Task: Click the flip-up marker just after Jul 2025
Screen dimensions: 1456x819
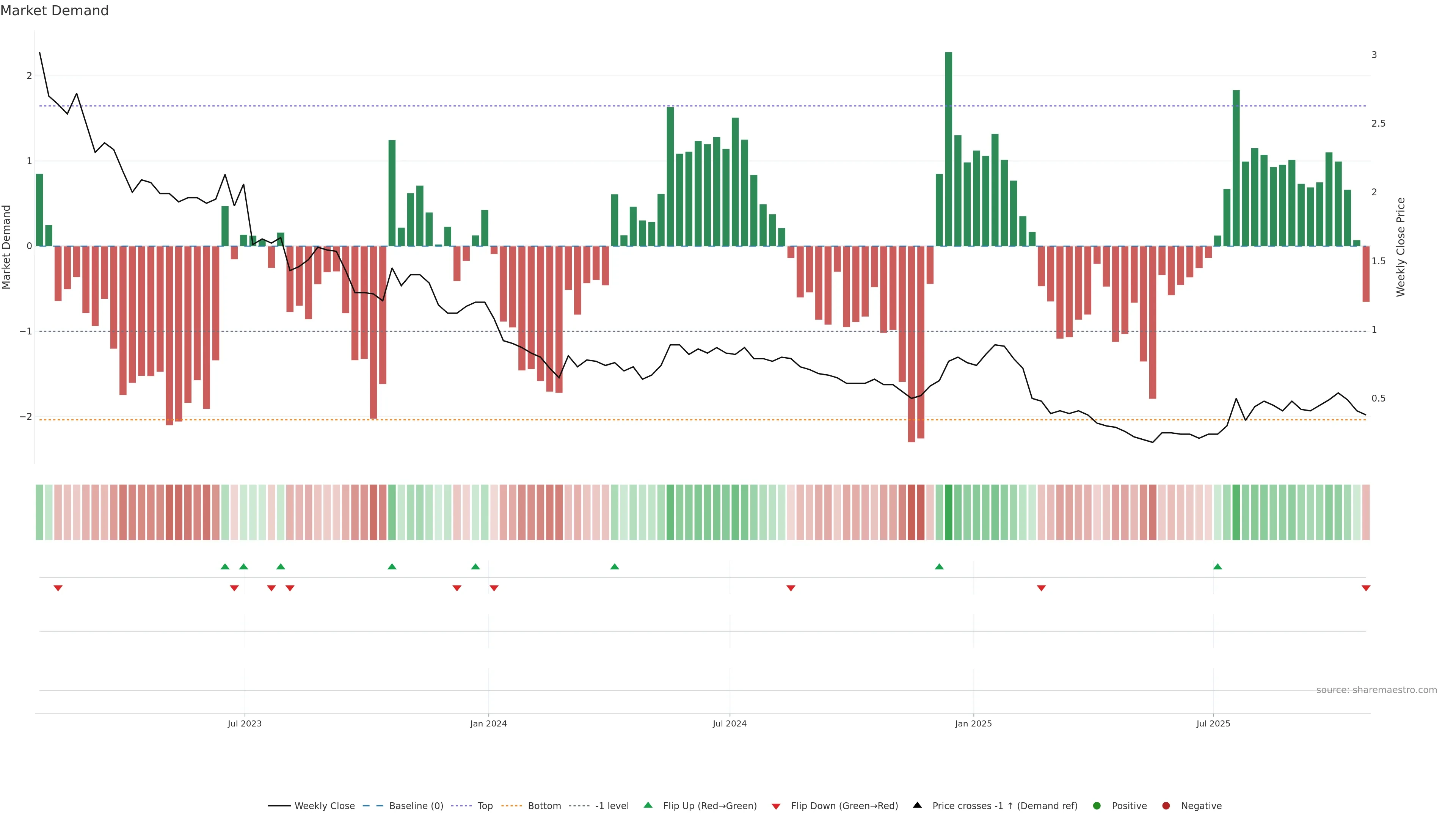Action: (1218, 566)
